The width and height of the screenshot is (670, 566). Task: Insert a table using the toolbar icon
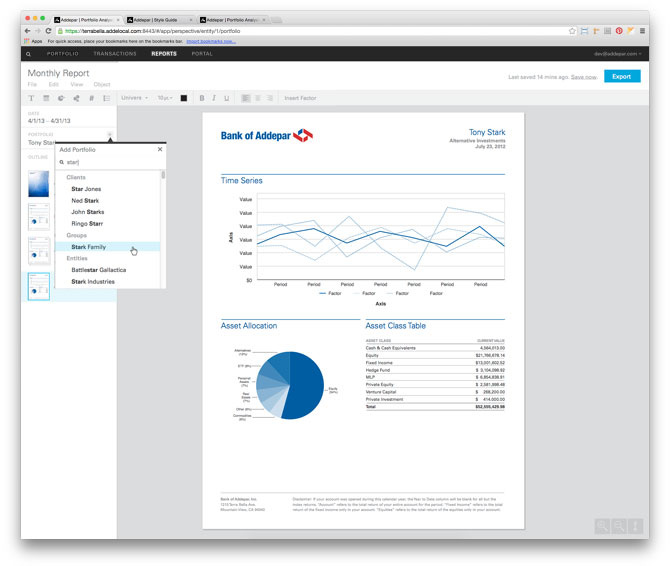click(46, 98)
